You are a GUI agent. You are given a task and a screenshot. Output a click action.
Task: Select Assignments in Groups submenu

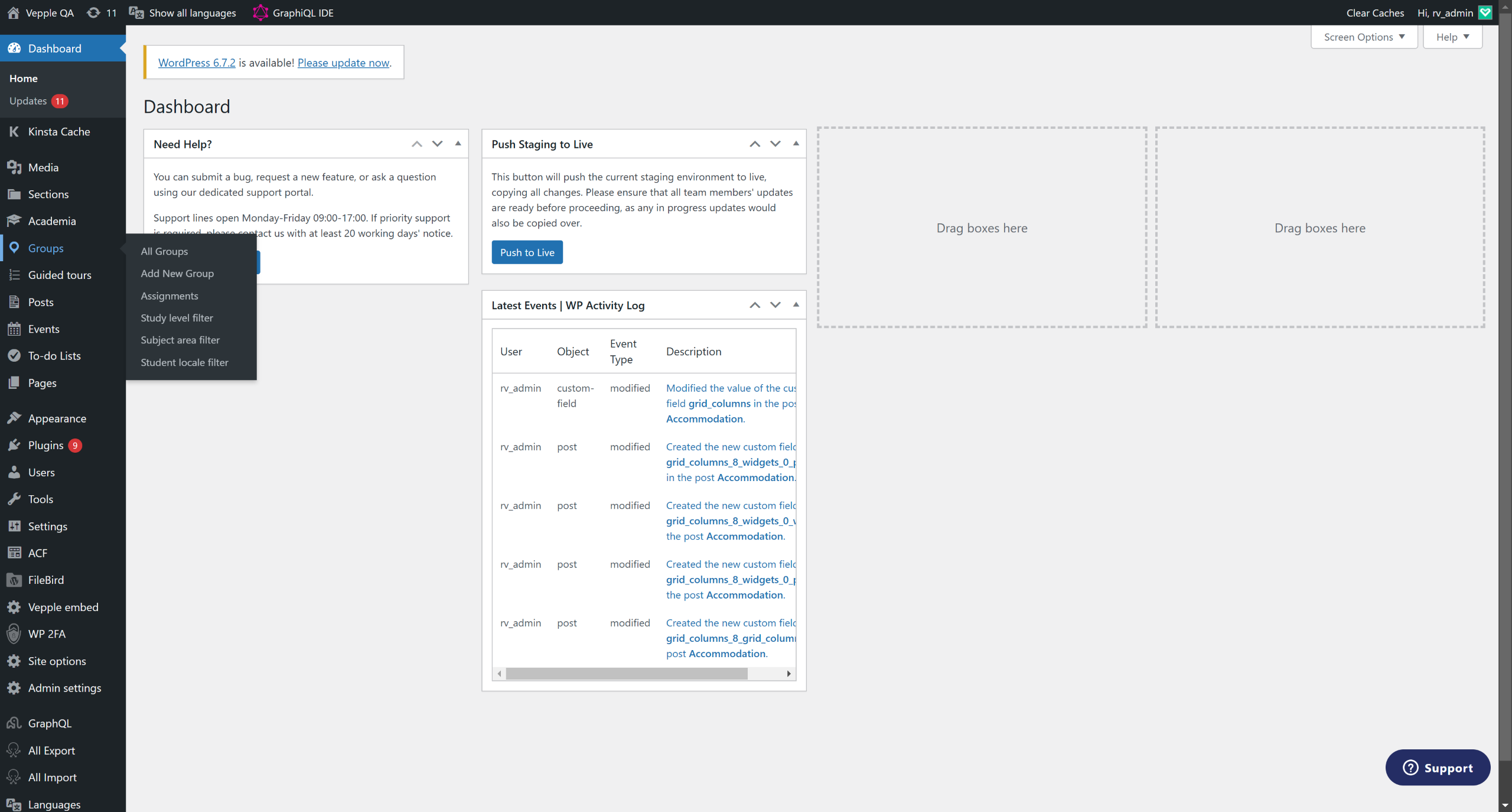coord(170,296)
